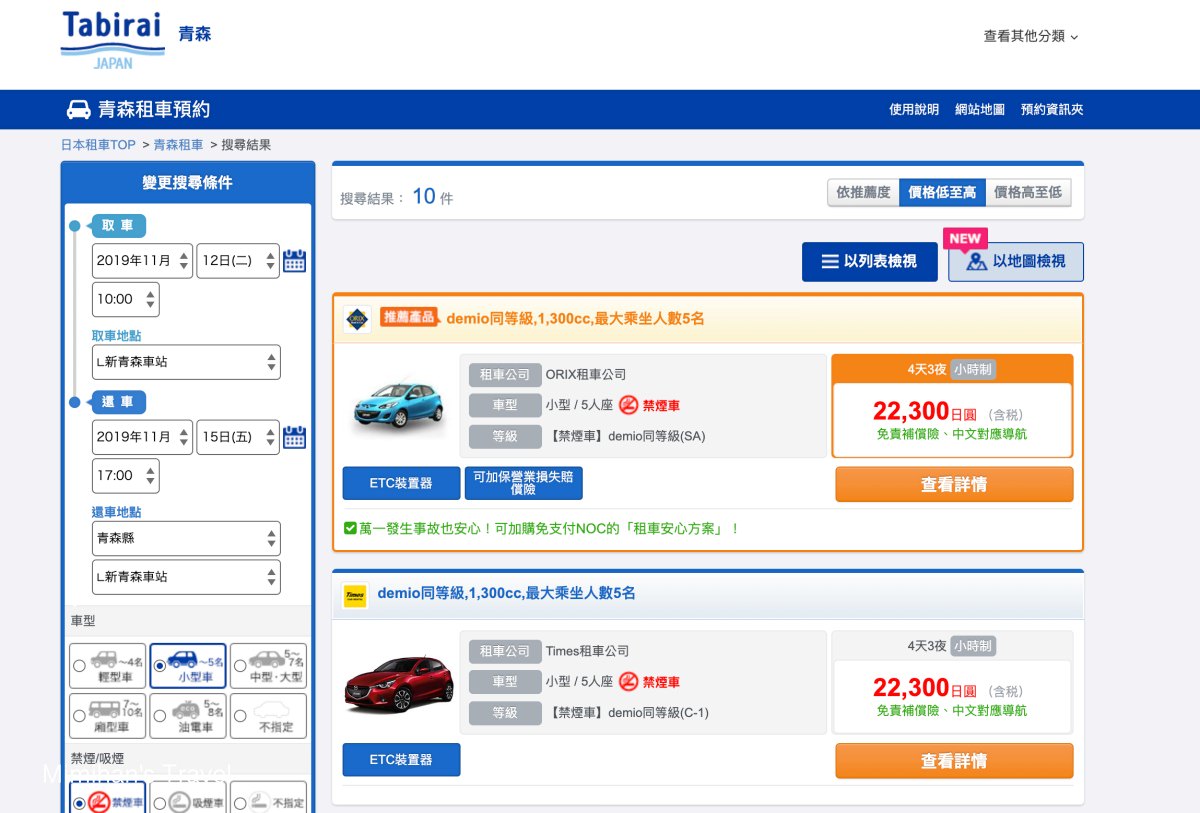Open the 網站地圖 link
The height and width of the screenshot is (813, 1200).
click(980, 110)
